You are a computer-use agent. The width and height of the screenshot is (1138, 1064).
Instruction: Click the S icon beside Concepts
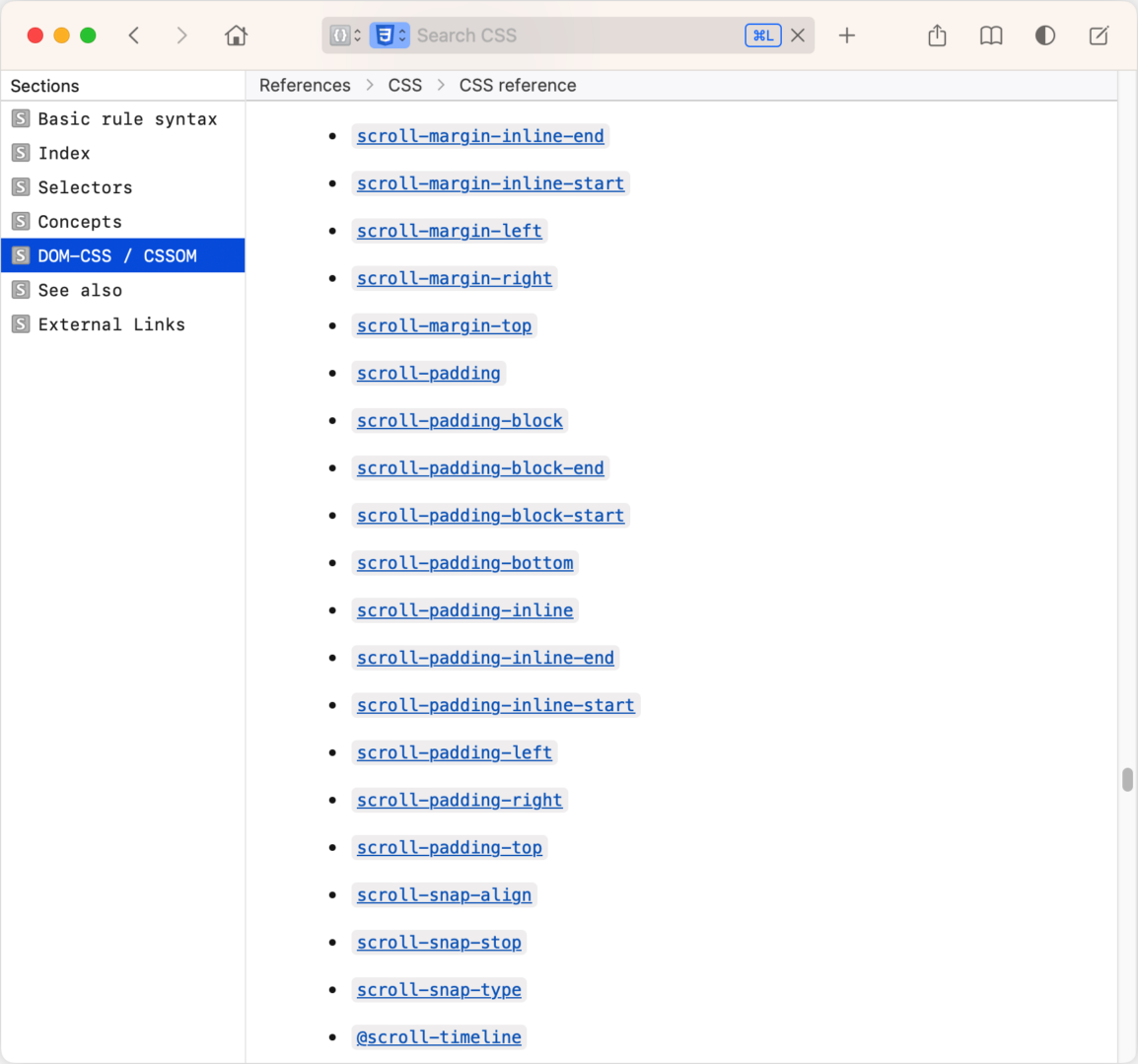pos(21,221)
